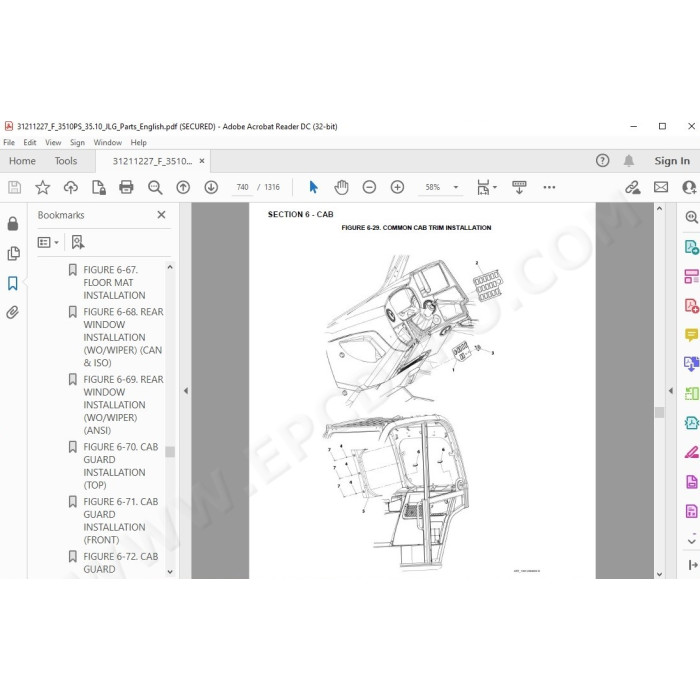
Task: Open the File menu
Action: tap(9, 142)
